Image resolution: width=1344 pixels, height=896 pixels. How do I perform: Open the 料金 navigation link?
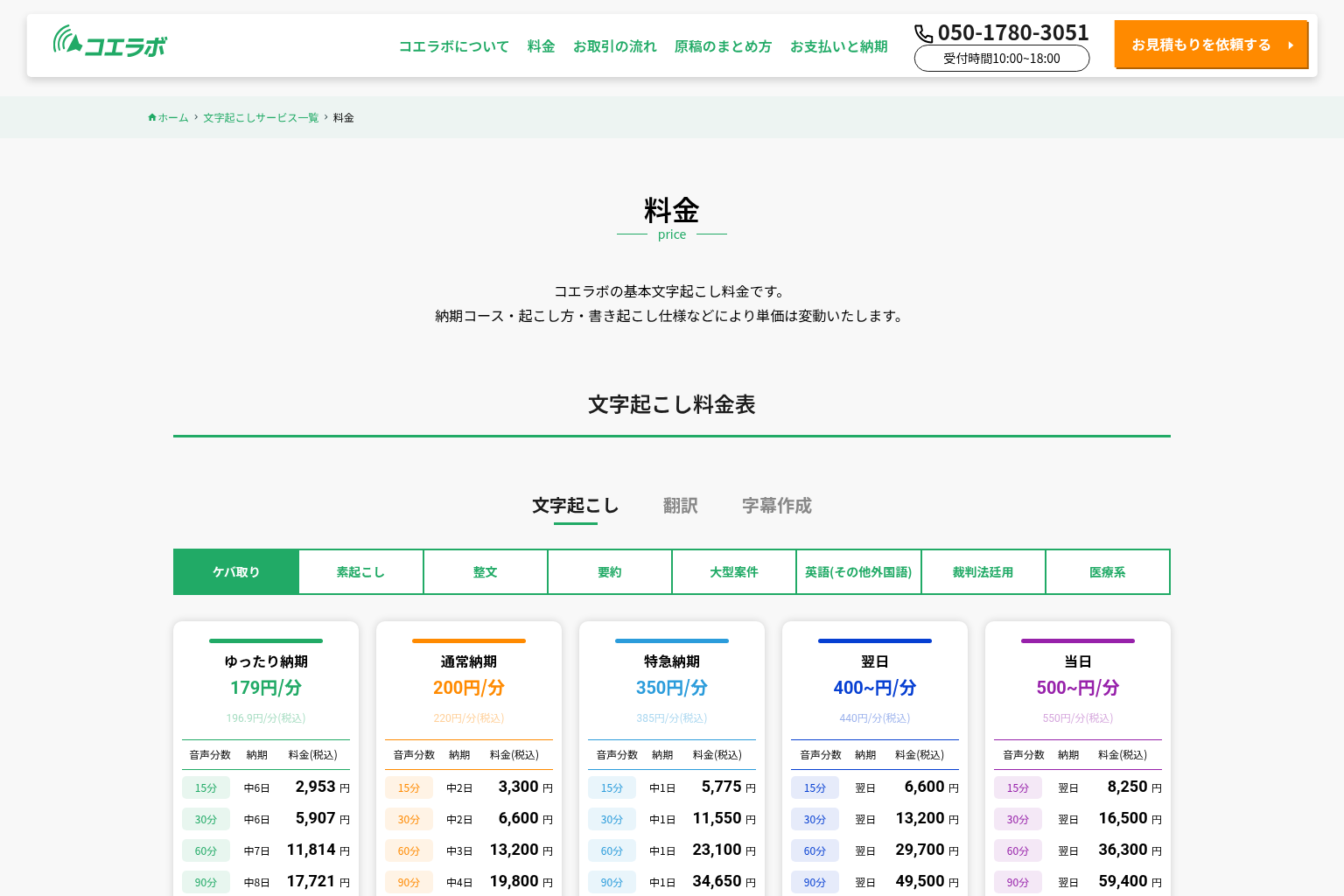click(542, 46)
